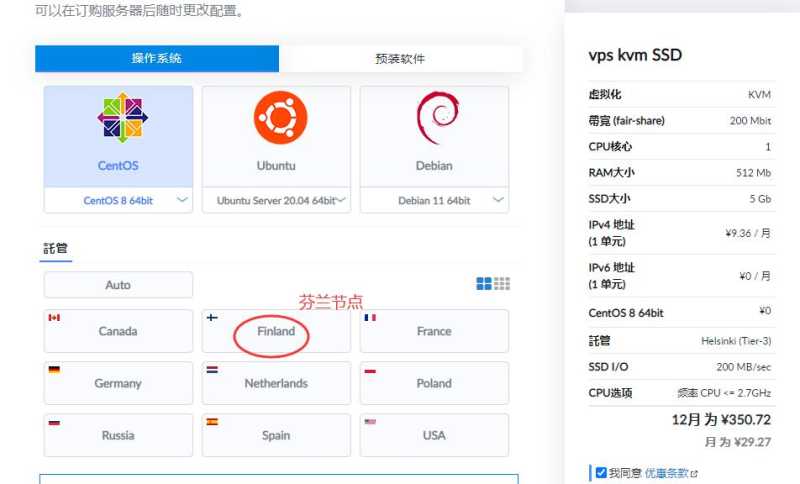
Task: Choose Canada as server location
Action: coord(118,331)
